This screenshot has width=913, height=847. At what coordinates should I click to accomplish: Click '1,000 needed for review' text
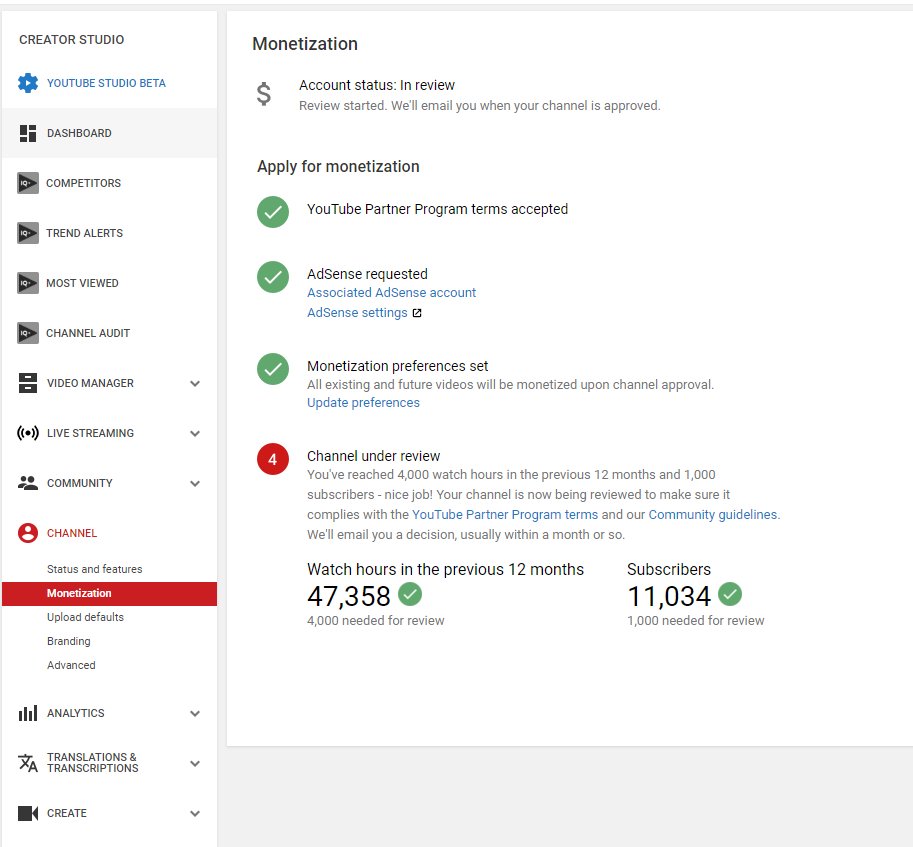[695, 621]
